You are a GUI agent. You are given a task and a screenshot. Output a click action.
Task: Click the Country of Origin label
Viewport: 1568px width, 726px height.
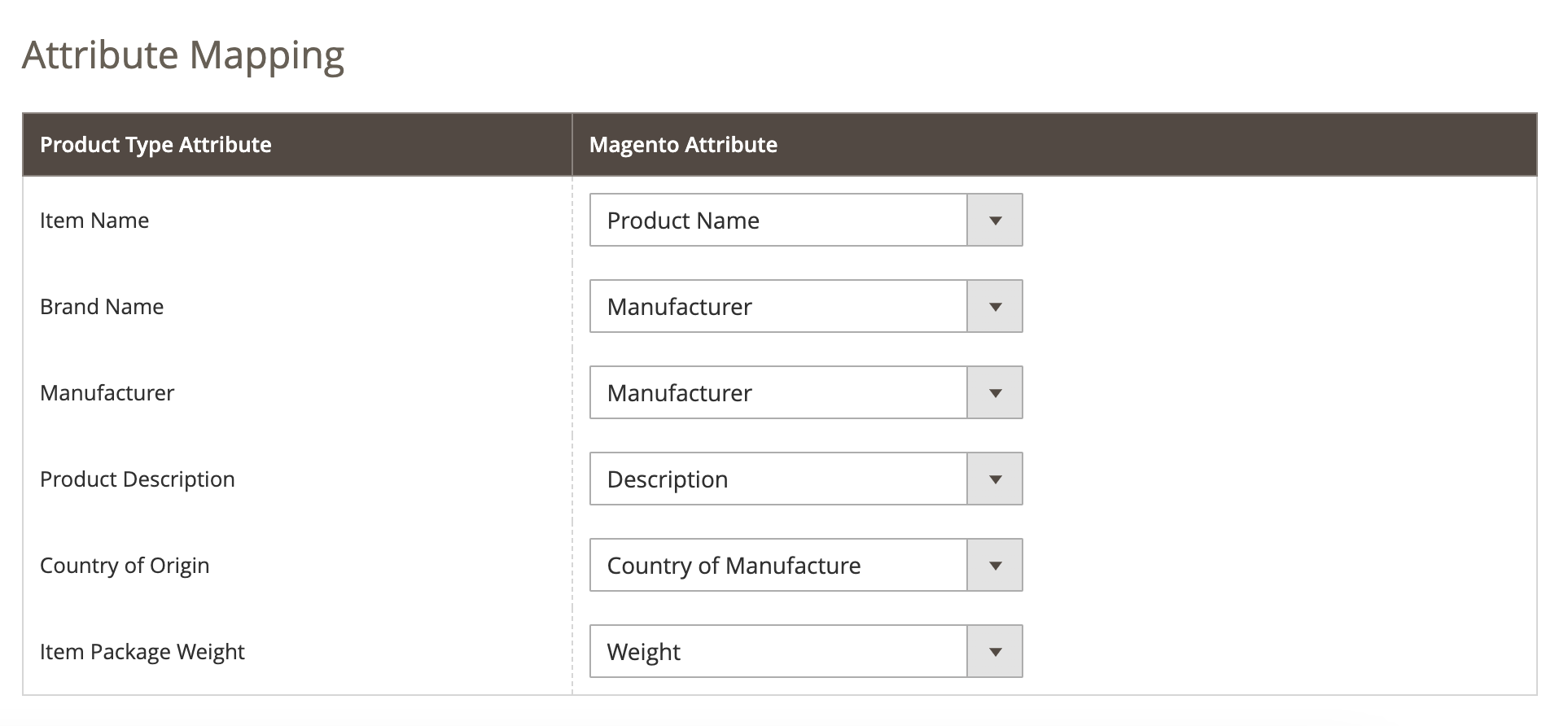(125, 566)
